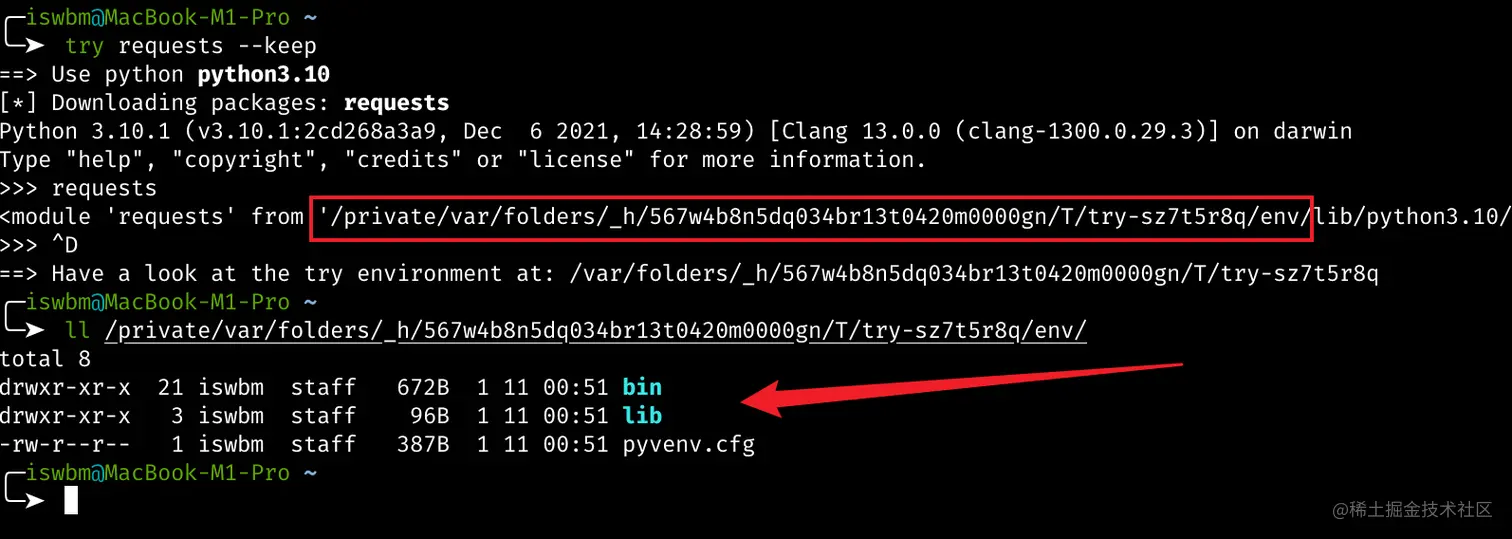Click the bold 'python3.10' text
The image size is (1512, 539).
tap(264, 74)
